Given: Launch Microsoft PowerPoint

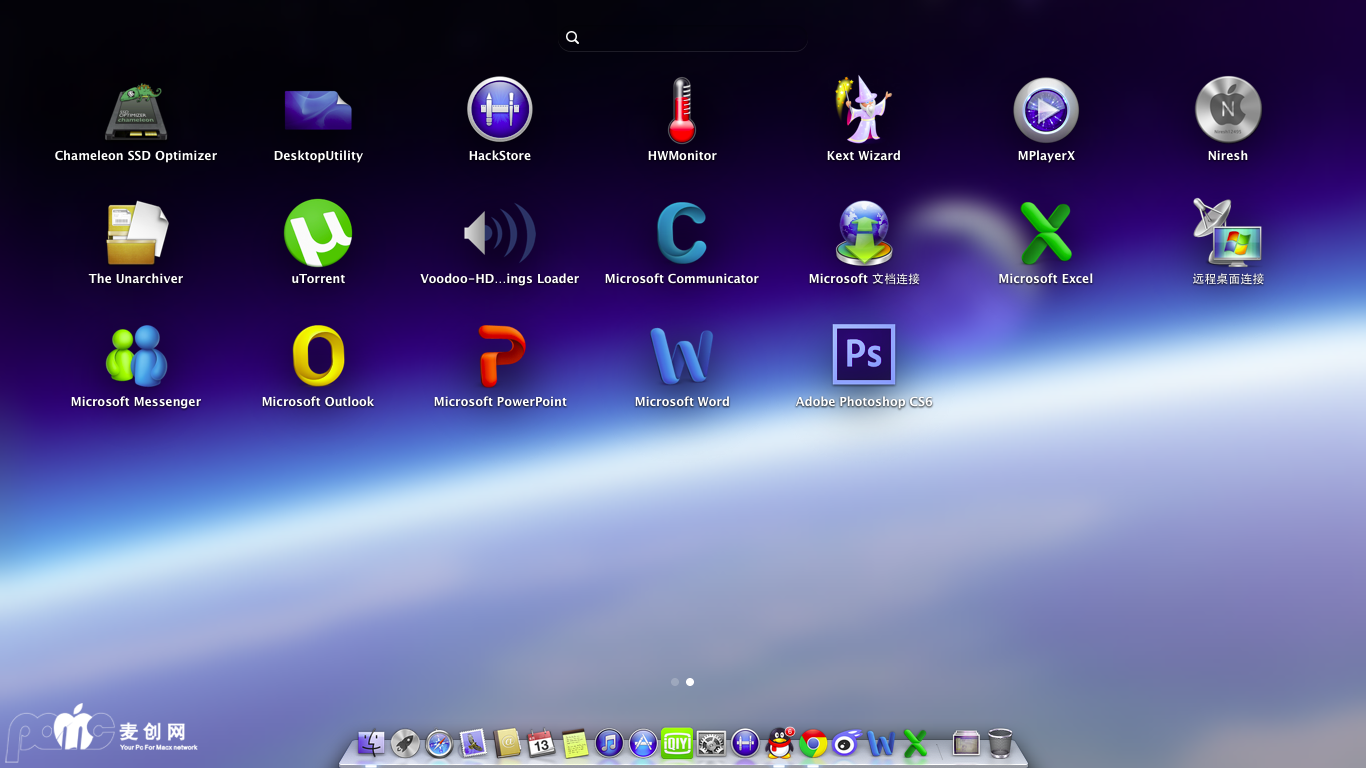Looking at the screenshot, I should pos(500,356).
